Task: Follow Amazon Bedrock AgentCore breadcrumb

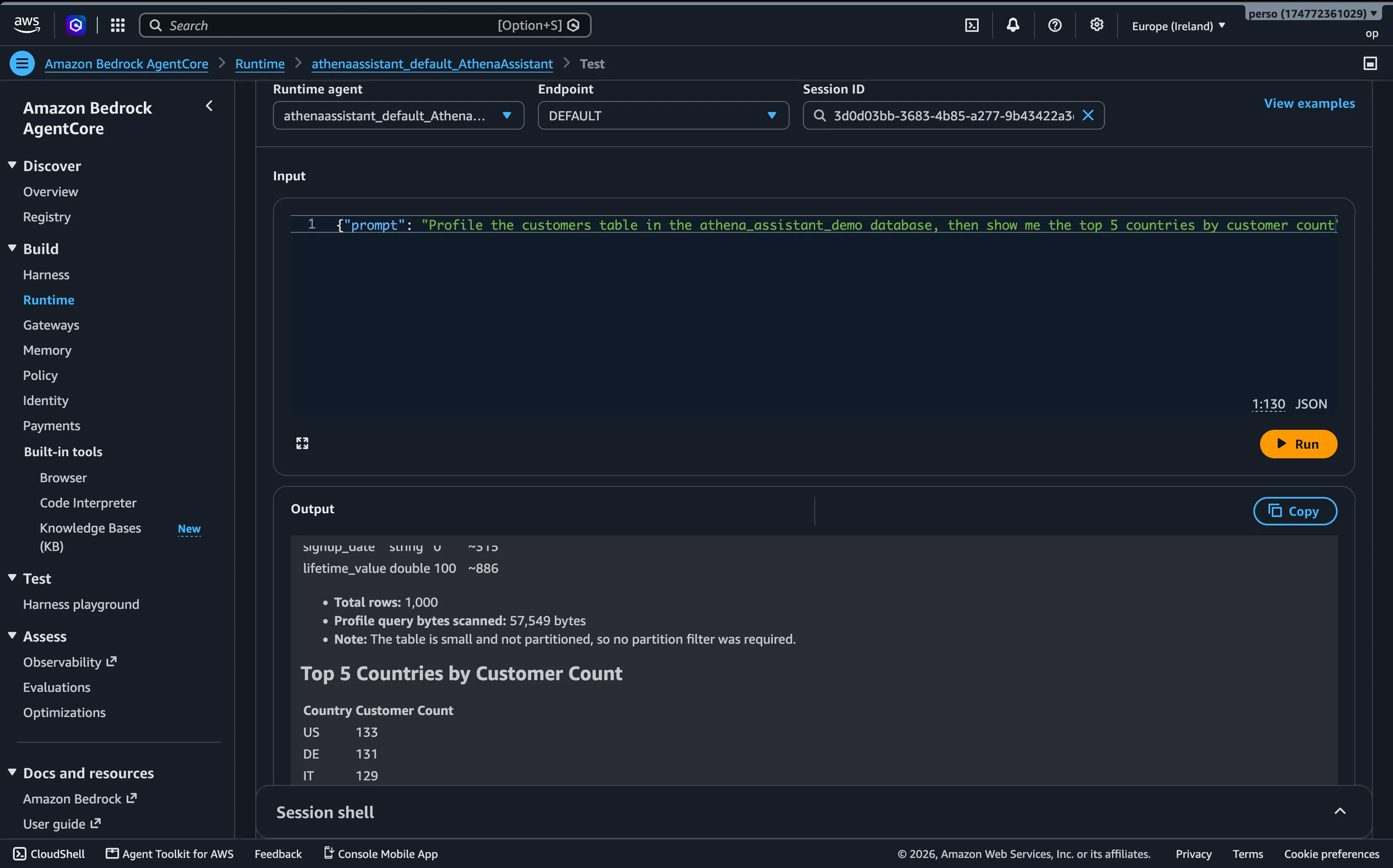Action: click(126, 64)
